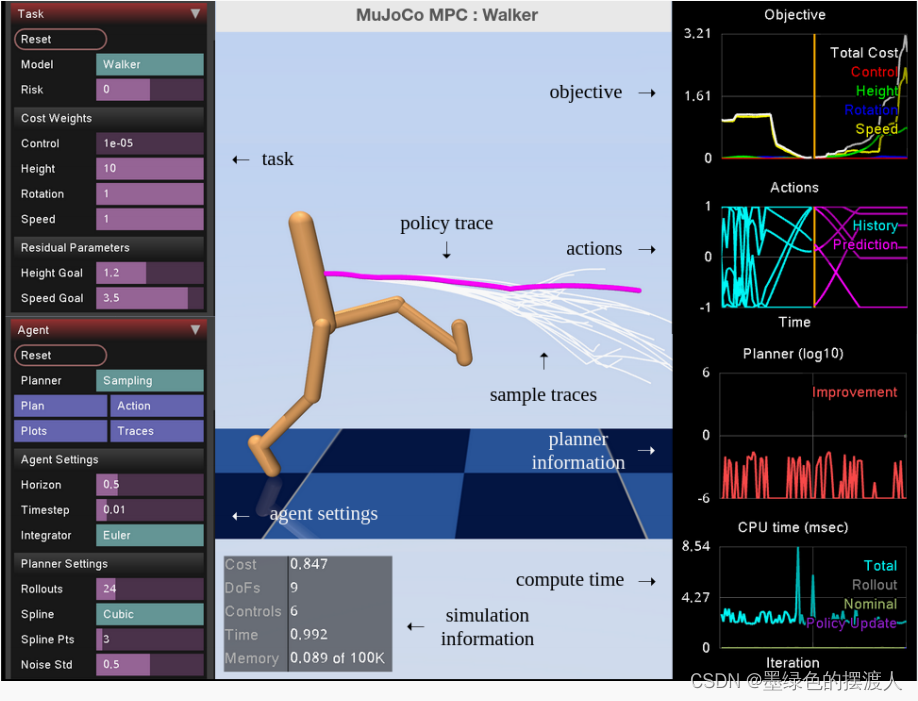Open the Spline dropdown showing Cubic
This screenshot has width=918, height=701.
point(150,614)
